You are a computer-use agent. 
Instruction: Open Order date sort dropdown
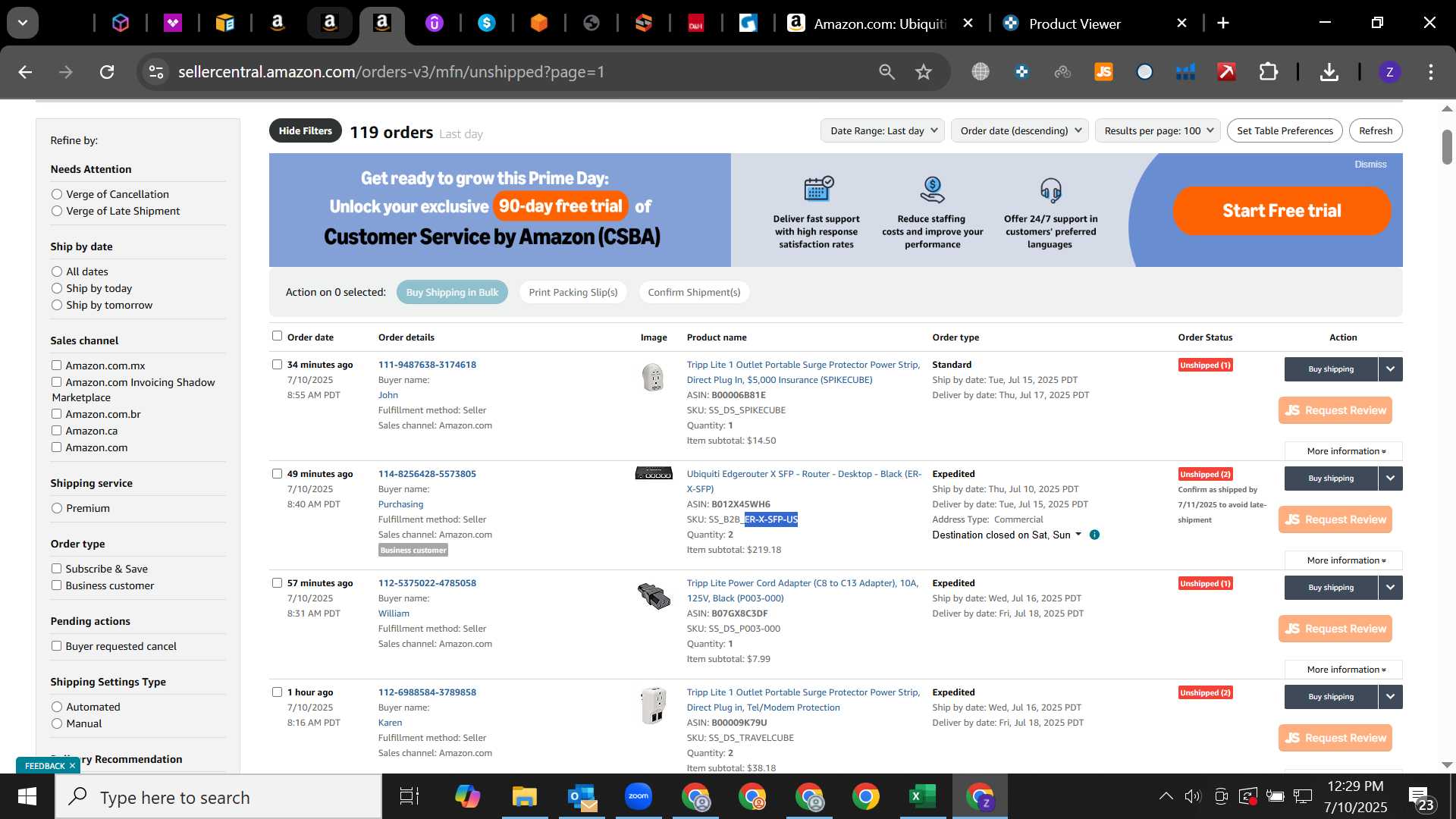pos(1020,130)
